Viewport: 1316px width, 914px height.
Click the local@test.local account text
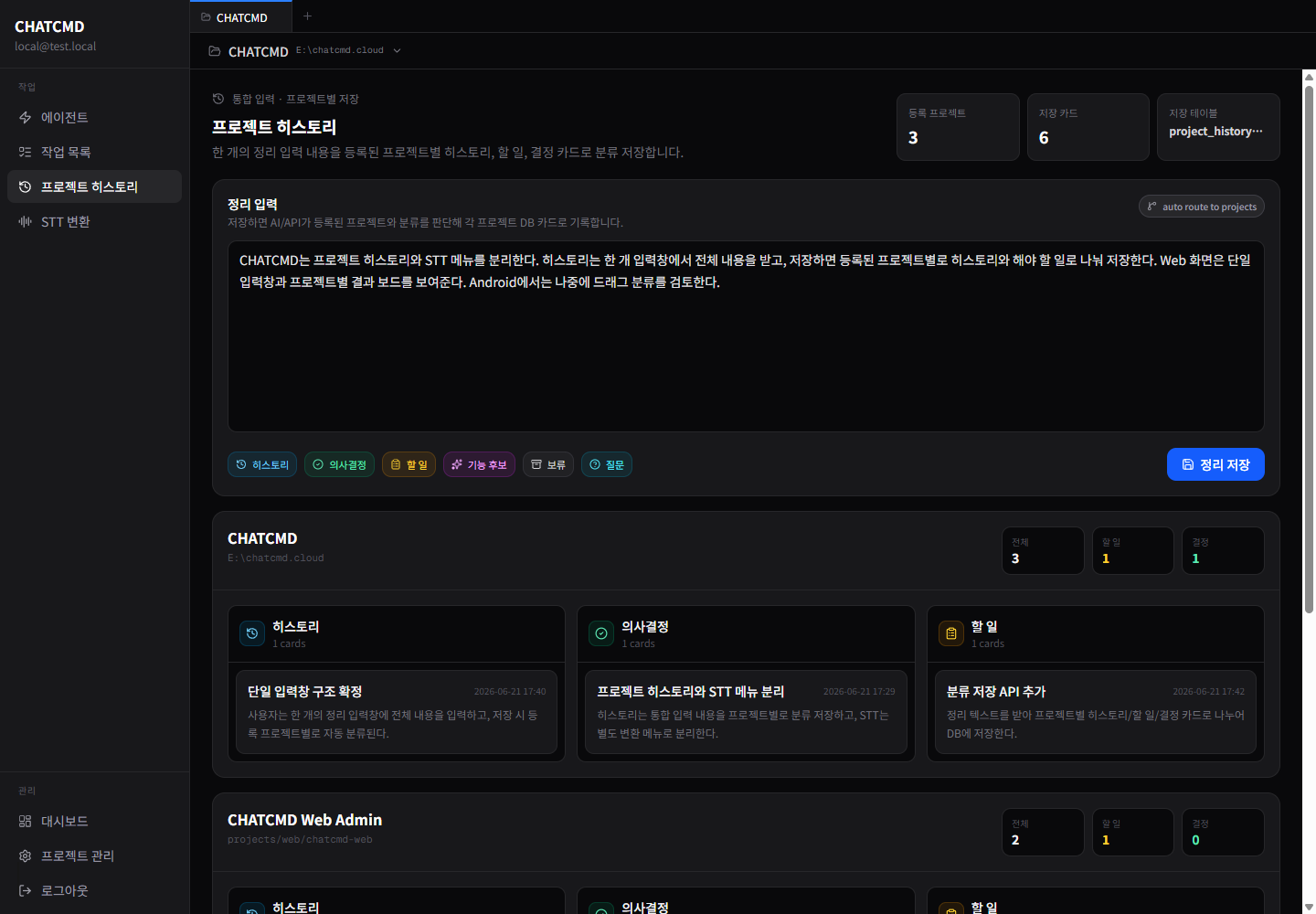[55, 46]
